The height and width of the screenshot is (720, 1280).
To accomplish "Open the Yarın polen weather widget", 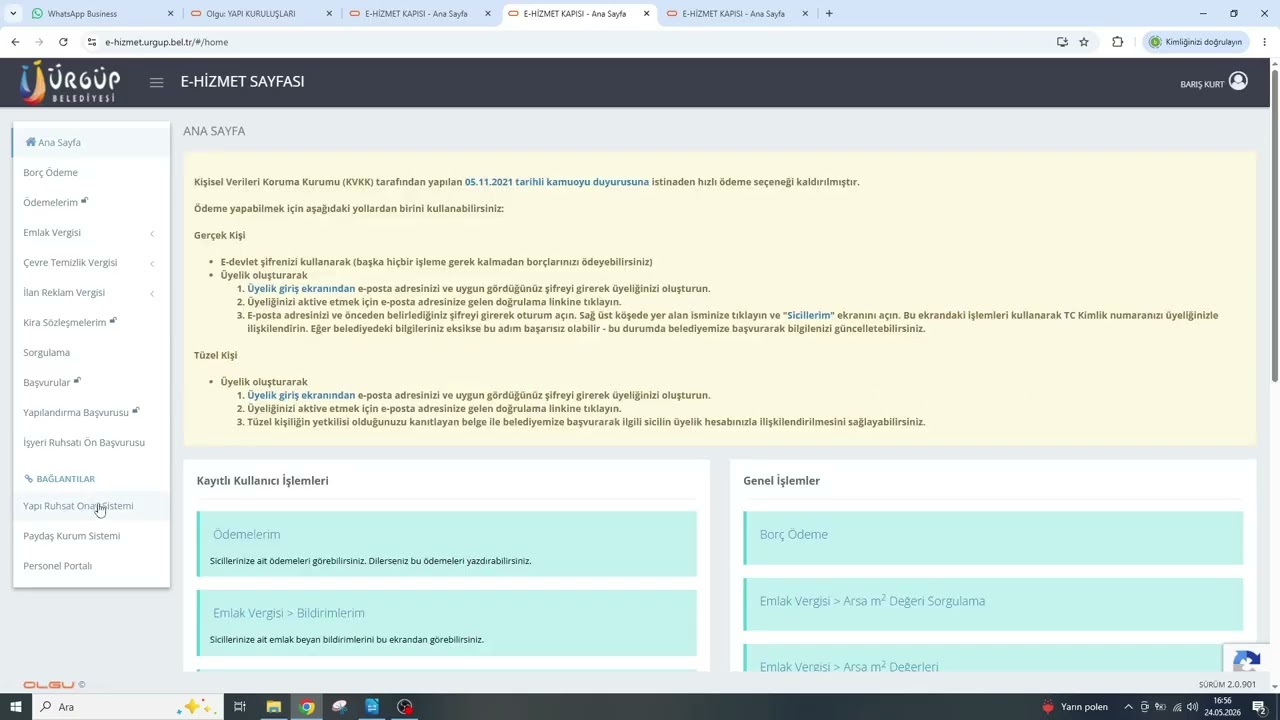I will (1075, 707).
